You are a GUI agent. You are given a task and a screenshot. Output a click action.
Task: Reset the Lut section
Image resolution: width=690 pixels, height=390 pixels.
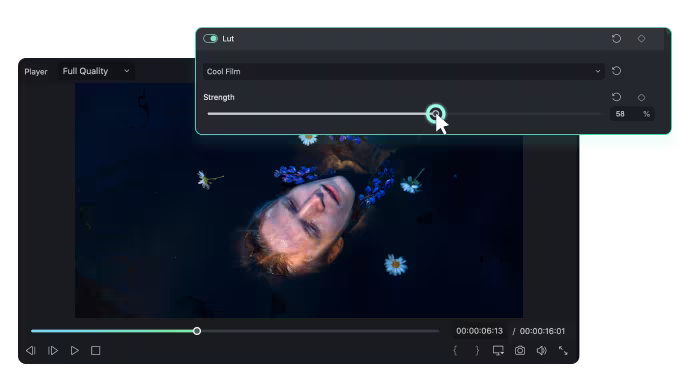click(x=616, y=39)
